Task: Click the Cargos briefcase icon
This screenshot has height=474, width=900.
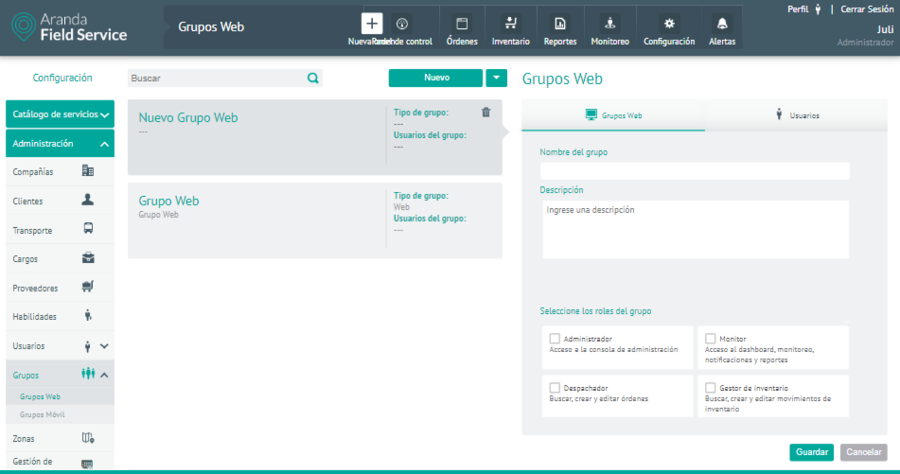Action: coord(88,258)
